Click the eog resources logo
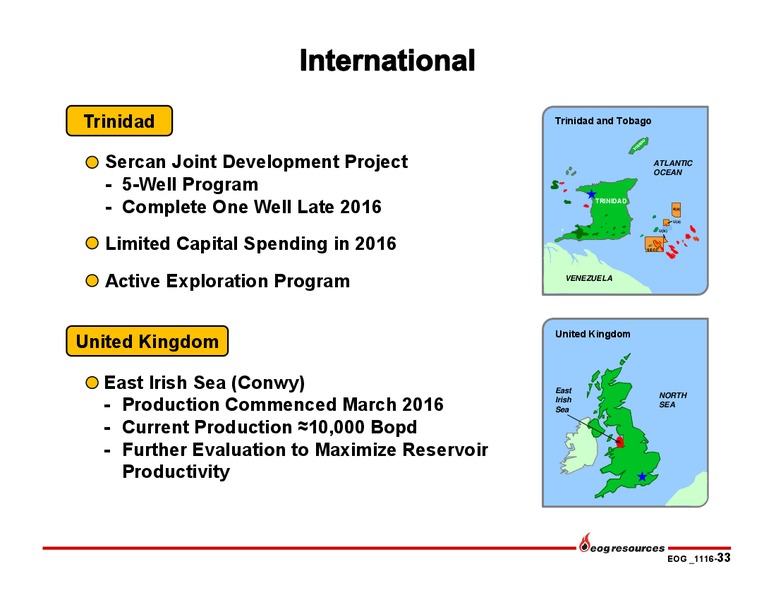Image resolution: width=776 pixels, height=600 pixels. (622, 544)
